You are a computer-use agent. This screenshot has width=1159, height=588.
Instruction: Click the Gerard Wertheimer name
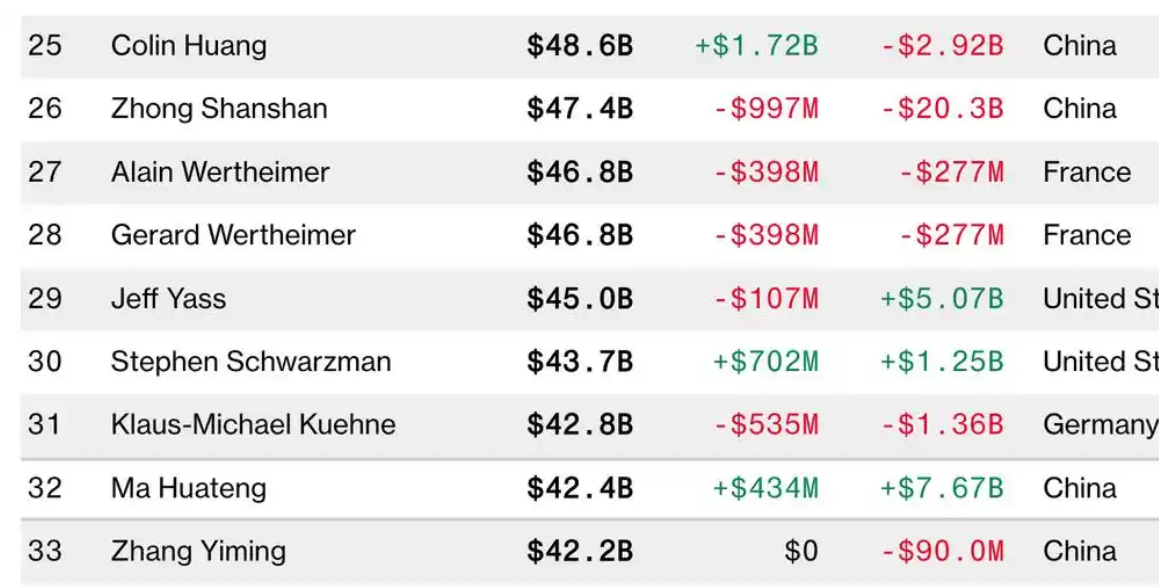coord(233,235)
